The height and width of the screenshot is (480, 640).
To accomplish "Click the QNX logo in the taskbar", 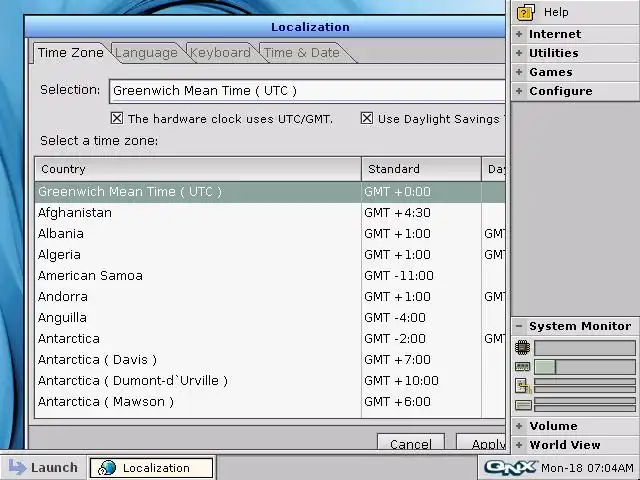I will tap(510, 467).
